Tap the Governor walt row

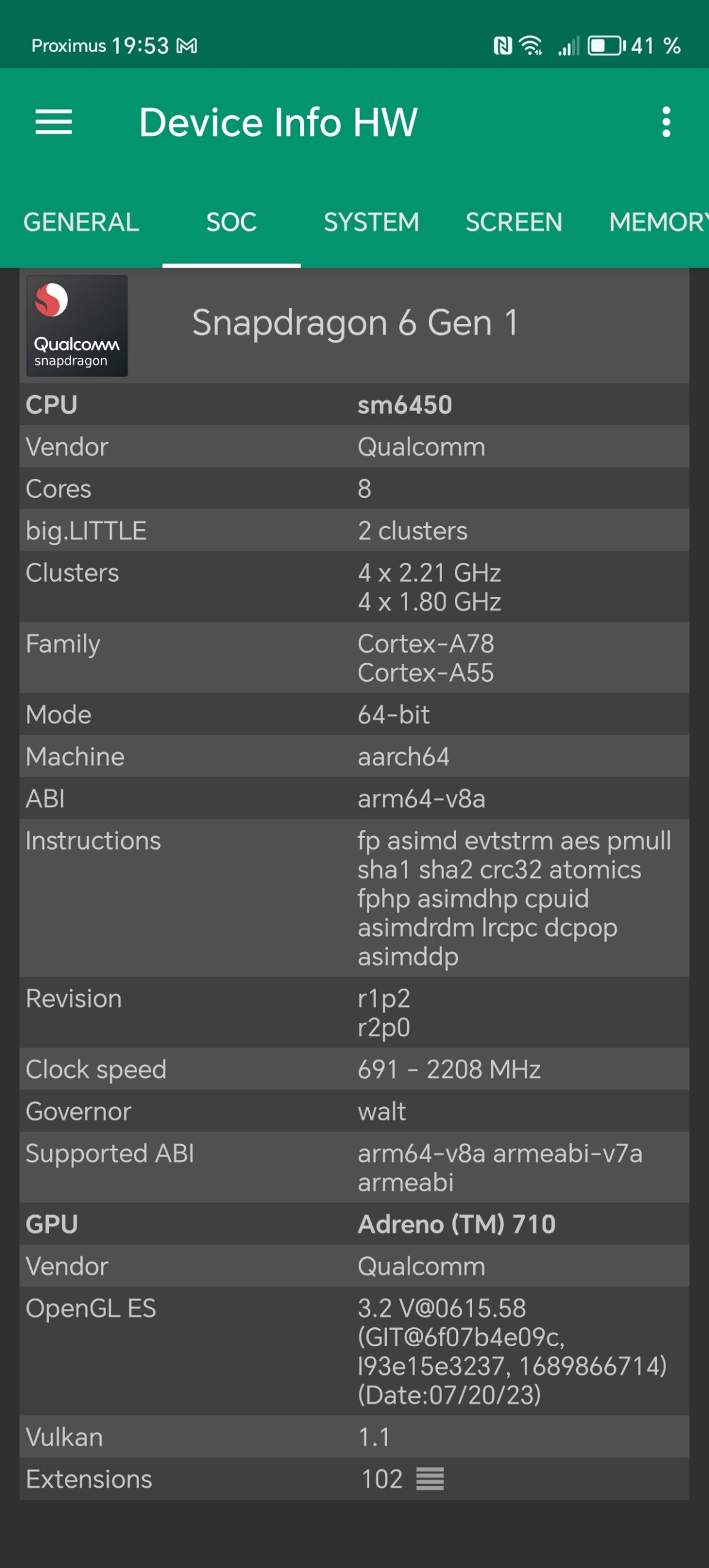pos(354,1111)
